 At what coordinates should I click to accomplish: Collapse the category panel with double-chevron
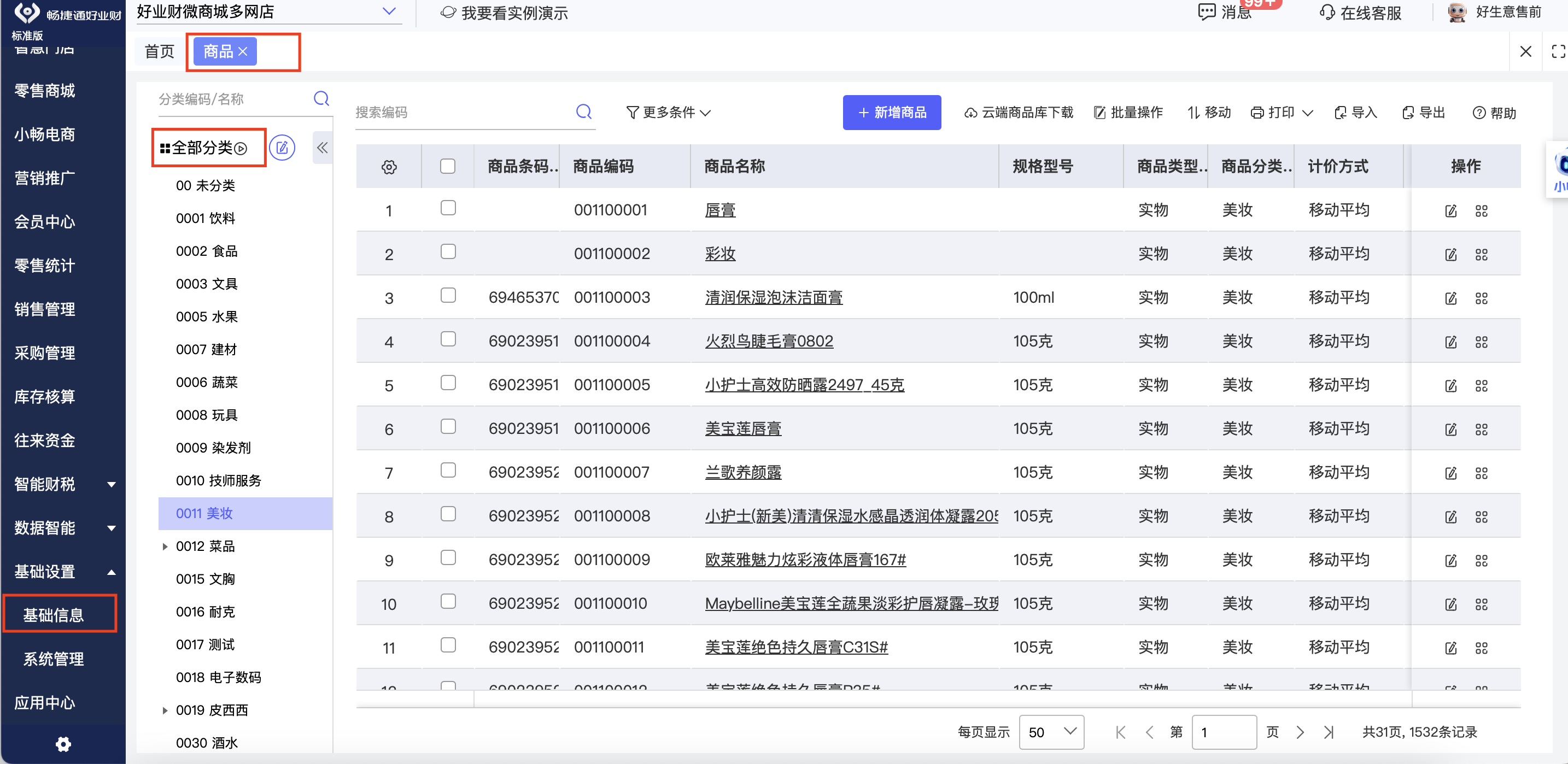click(322, 148)
